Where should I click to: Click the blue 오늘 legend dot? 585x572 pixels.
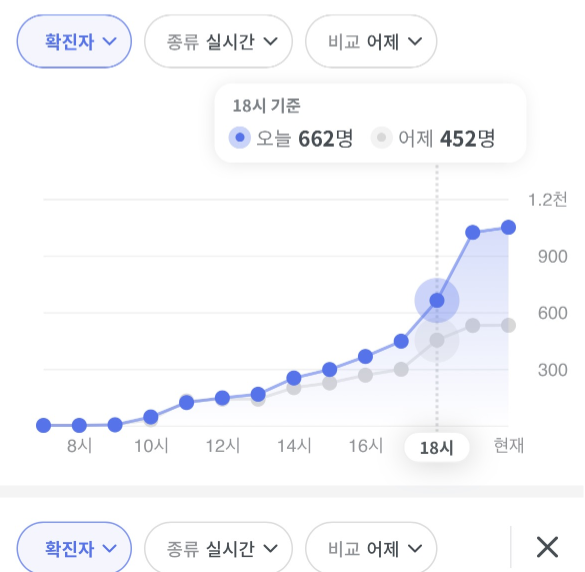(240, 138)
